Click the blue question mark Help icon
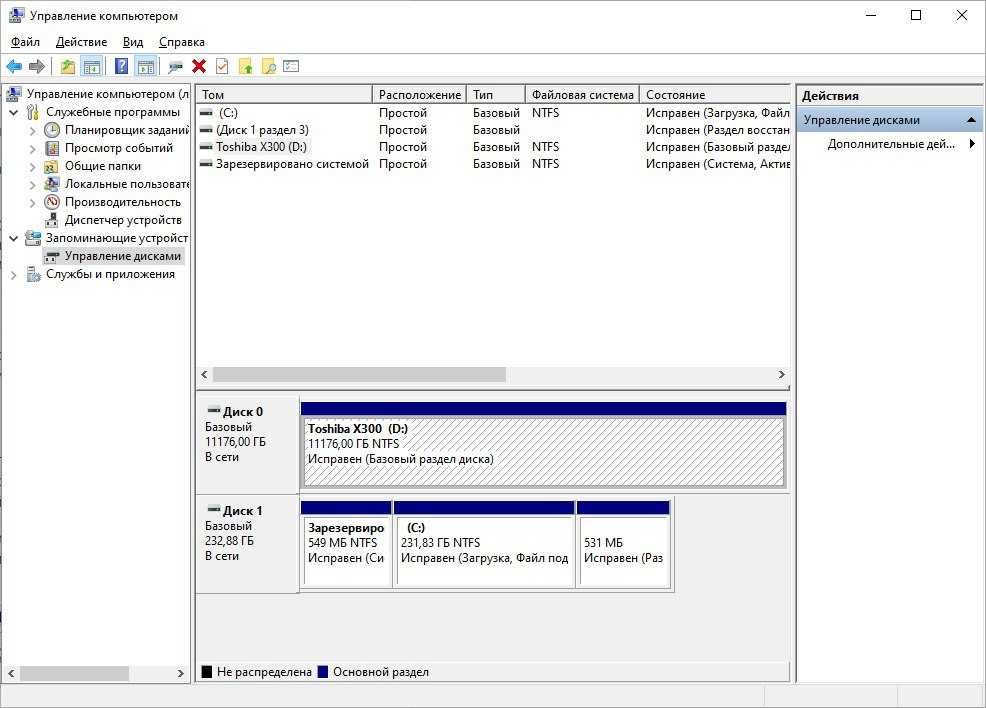Screen dimensions: 986x708 coord(121,67)
